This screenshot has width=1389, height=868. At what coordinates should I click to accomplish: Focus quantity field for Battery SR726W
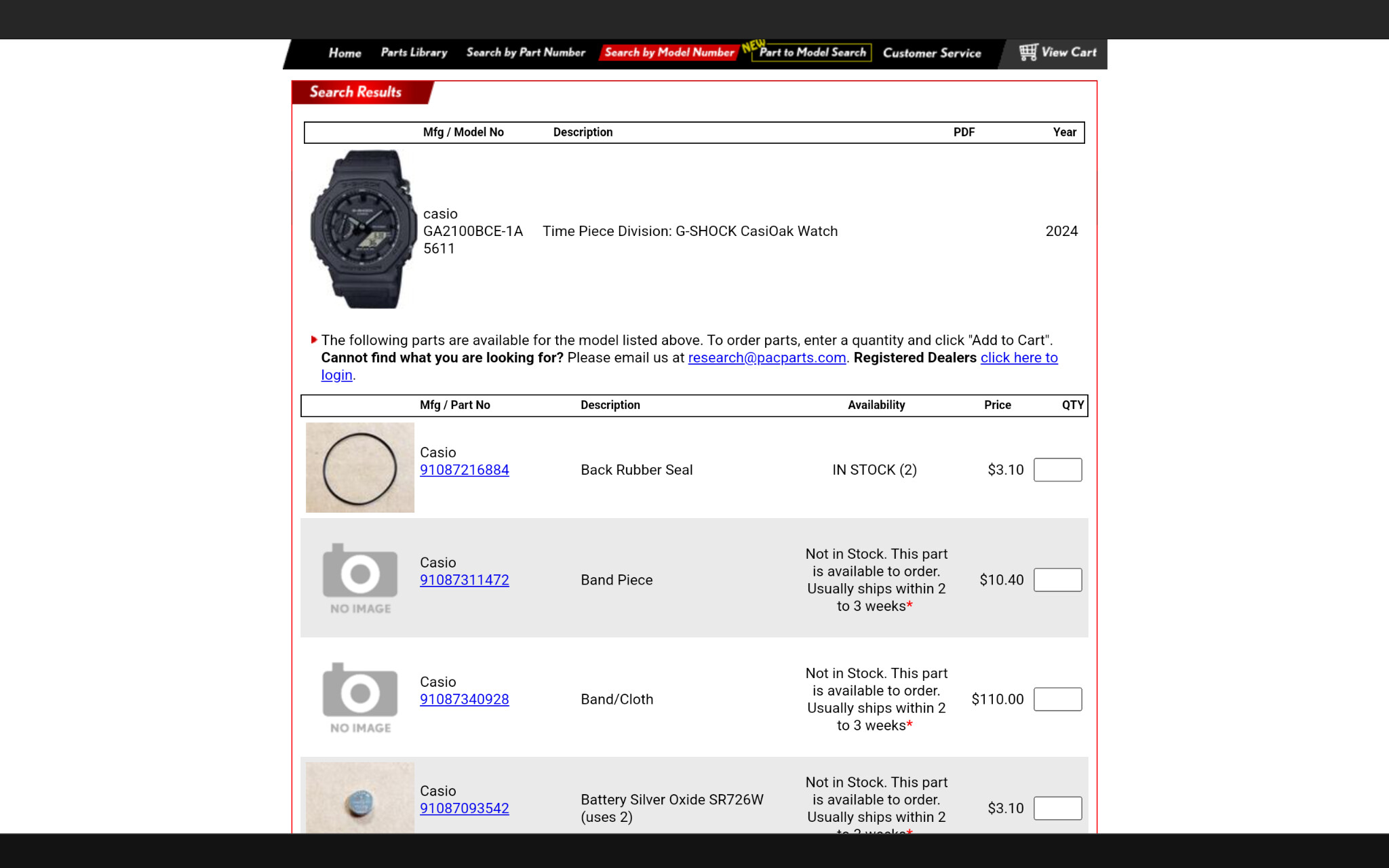(x=1057, y=808)
